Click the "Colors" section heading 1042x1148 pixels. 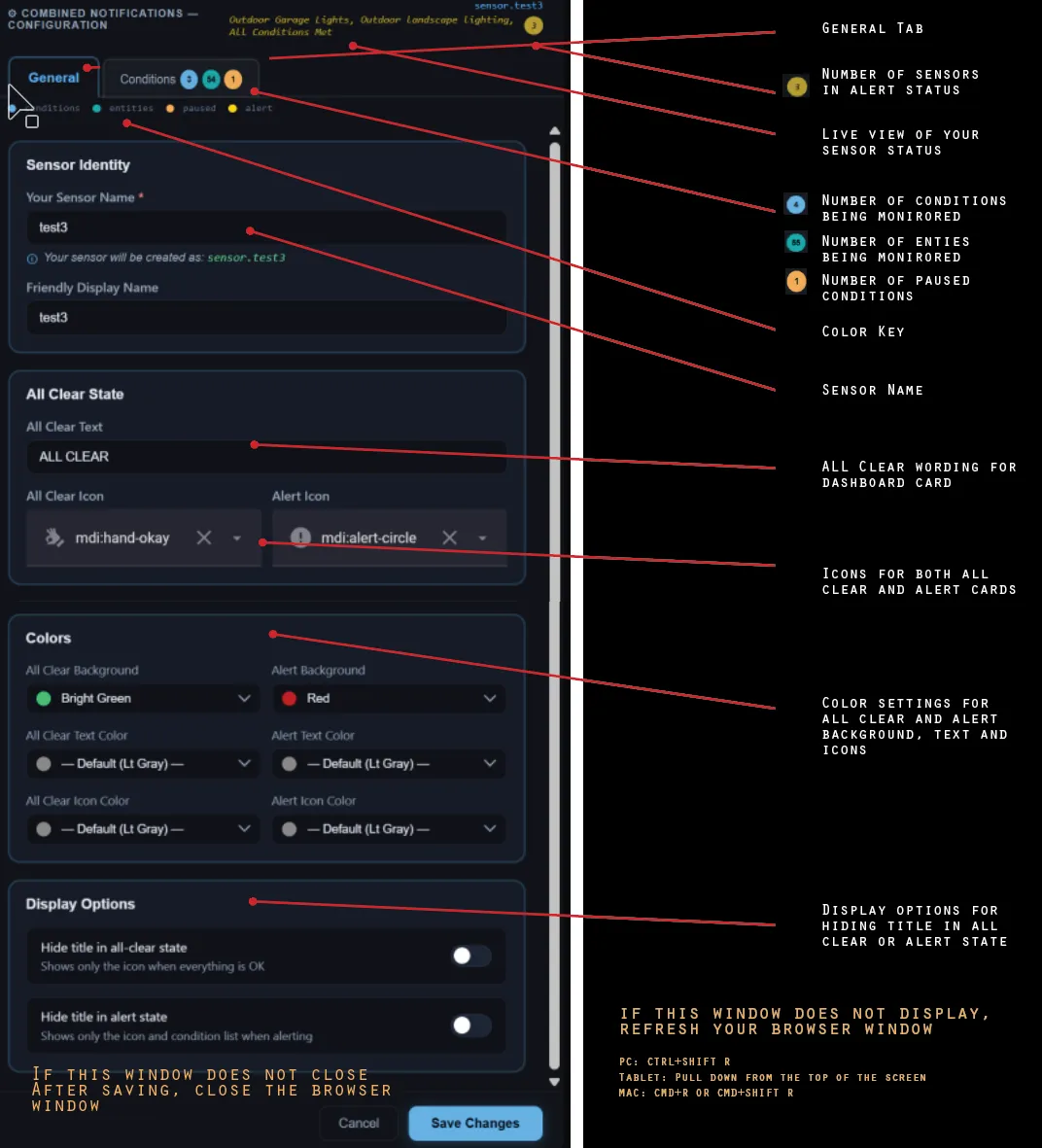click(49, 639)
